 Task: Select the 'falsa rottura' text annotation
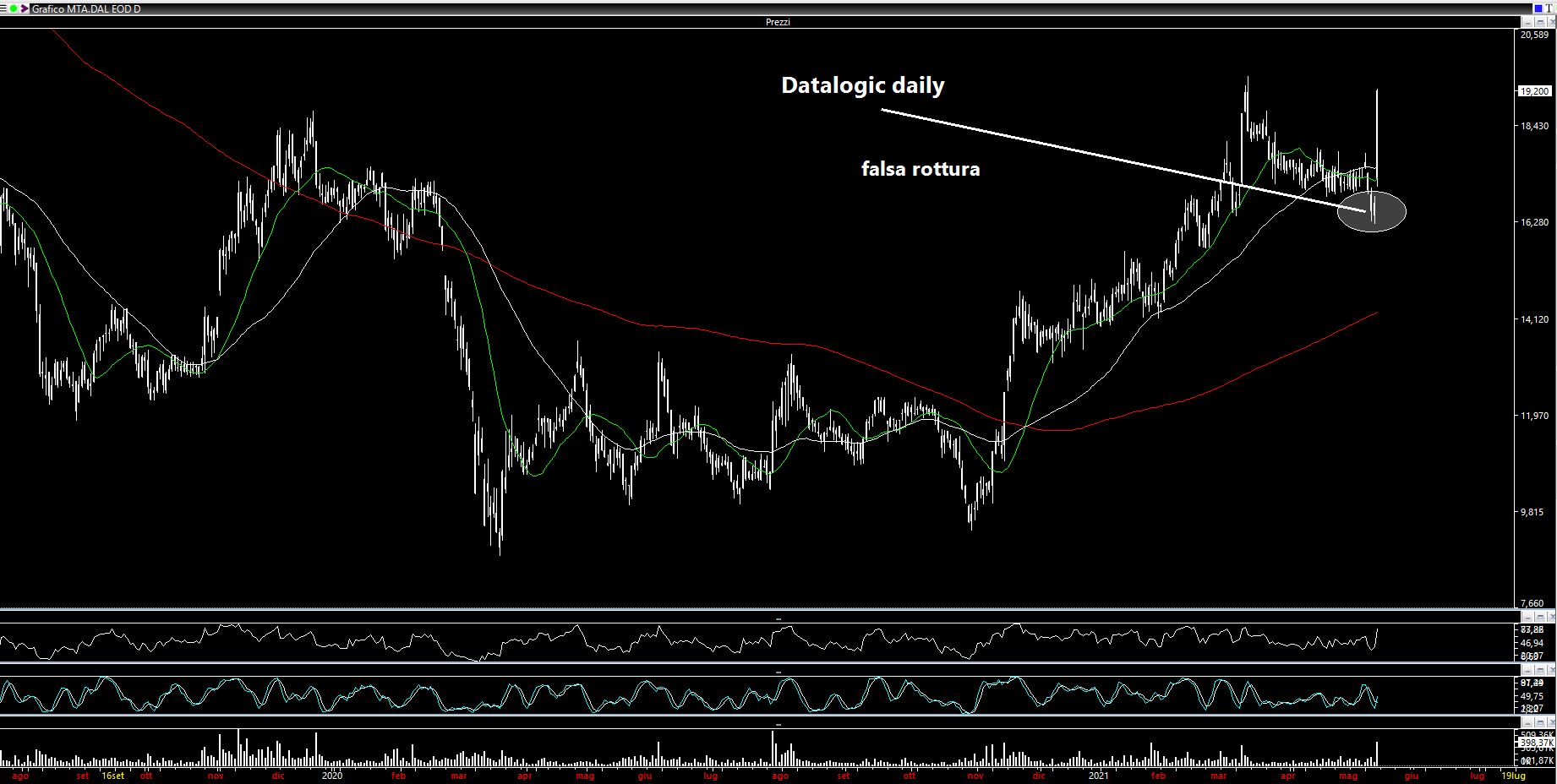(x=921, y=169)
